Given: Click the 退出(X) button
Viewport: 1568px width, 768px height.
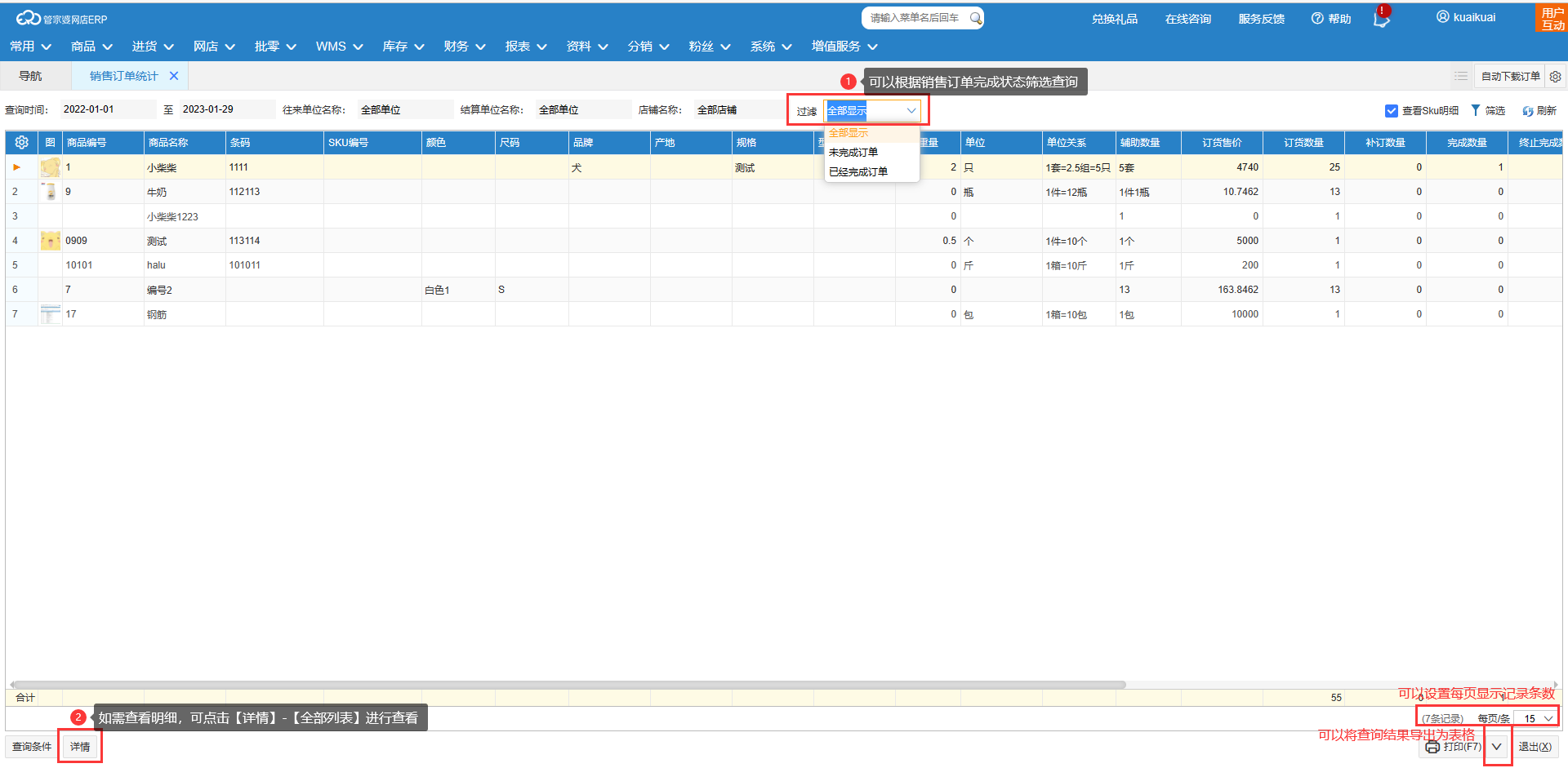Looking at the screenshot, I should click(1535, 747).
